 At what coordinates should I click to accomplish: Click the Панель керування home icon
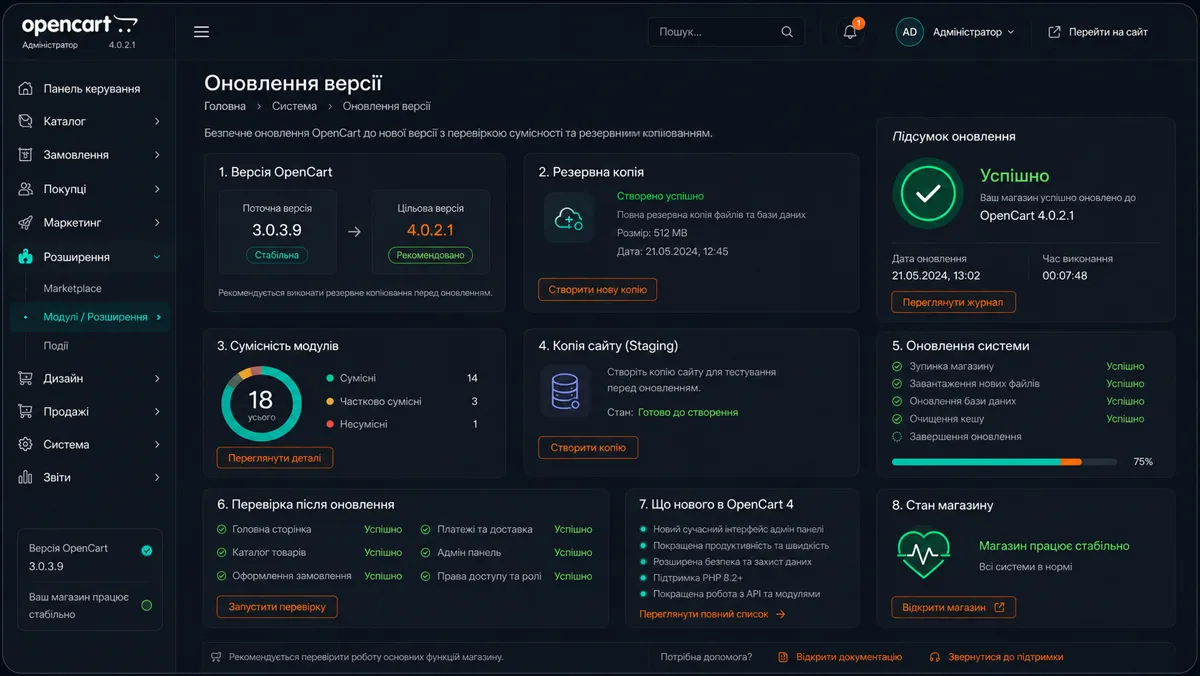click(x=26, y=89)
